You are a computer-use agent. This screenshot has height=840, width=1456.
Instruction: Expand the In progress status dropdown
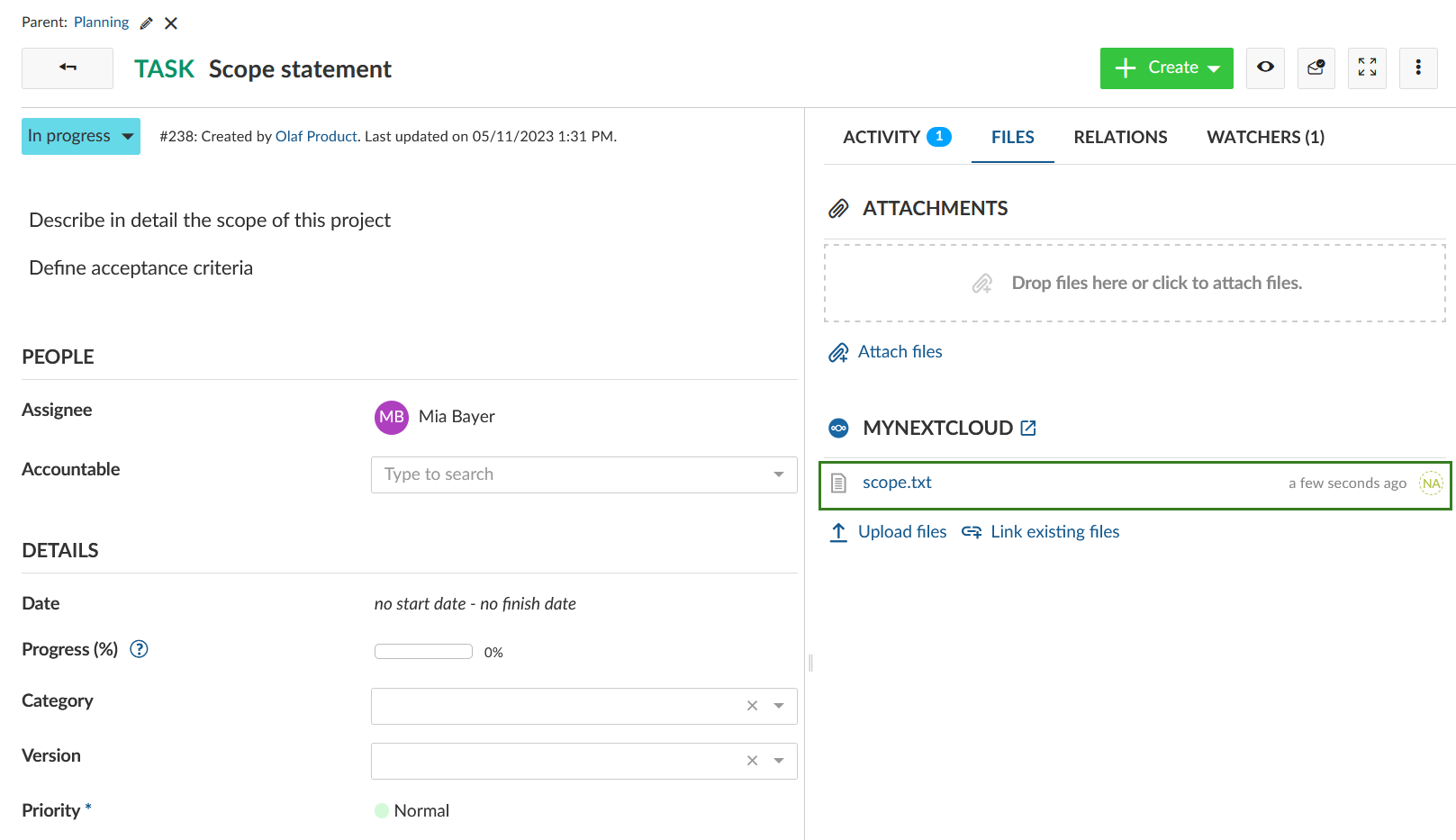pyautogui.click(x=81, y=136)
